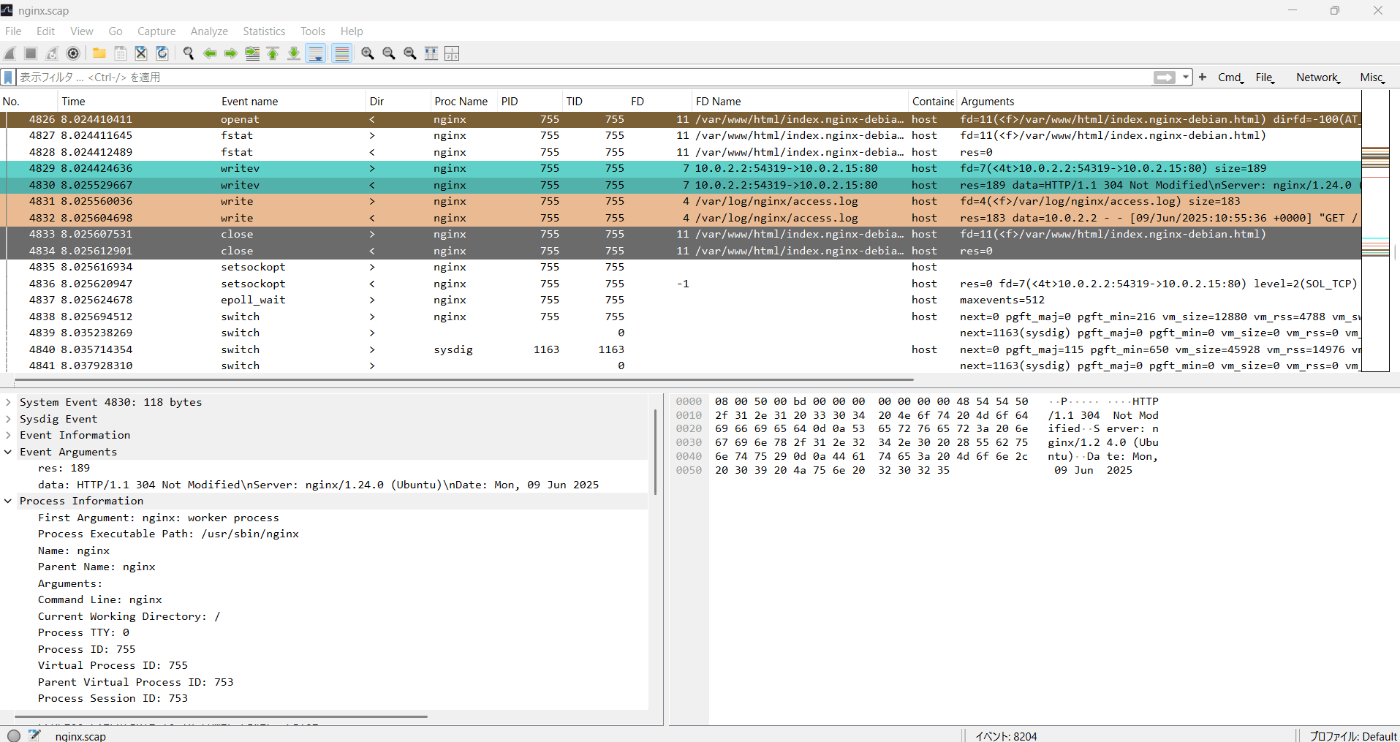1400x742 pixels.
Task: Jump to the last event
Action: coord(293,53)
